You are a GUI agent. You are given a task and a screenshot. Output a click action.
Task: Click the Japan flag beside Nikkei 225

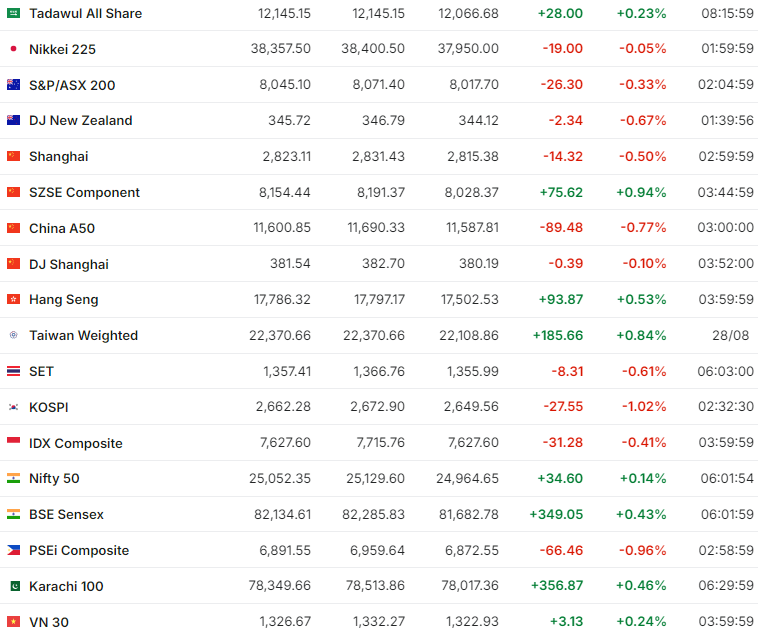13,49
